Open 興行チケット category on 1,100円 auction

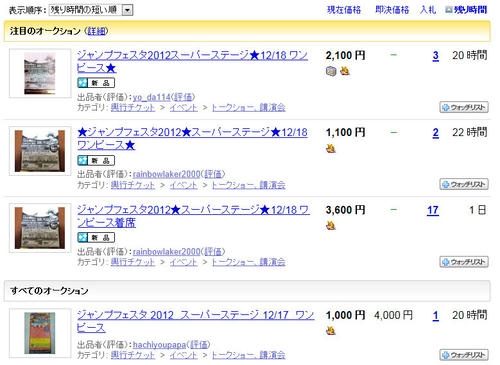[x=133, y=185]
